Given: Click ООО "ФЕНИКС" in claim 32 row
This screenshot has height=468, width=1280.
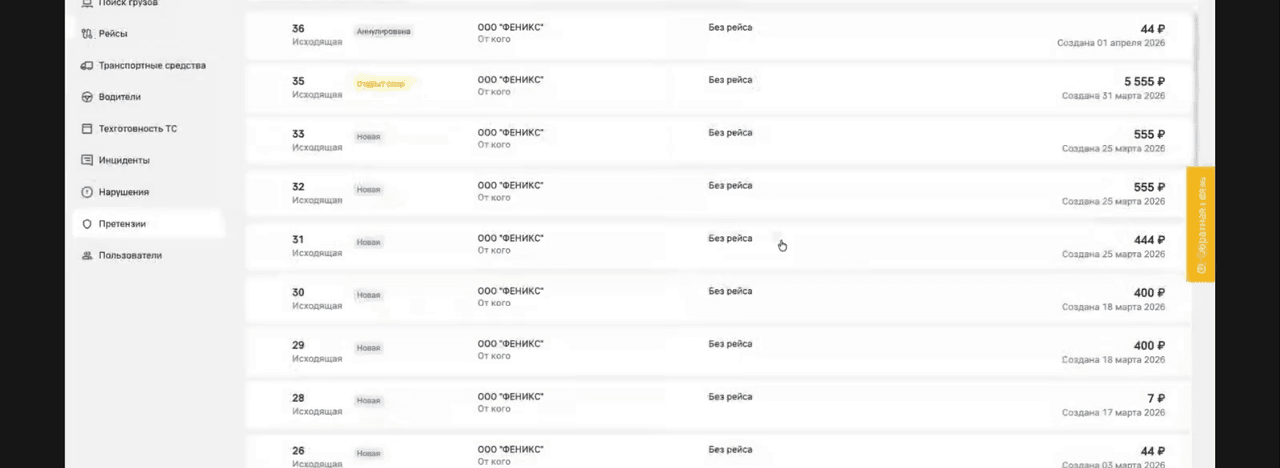Looking at the screenshot, I should [x=511, y=186].
